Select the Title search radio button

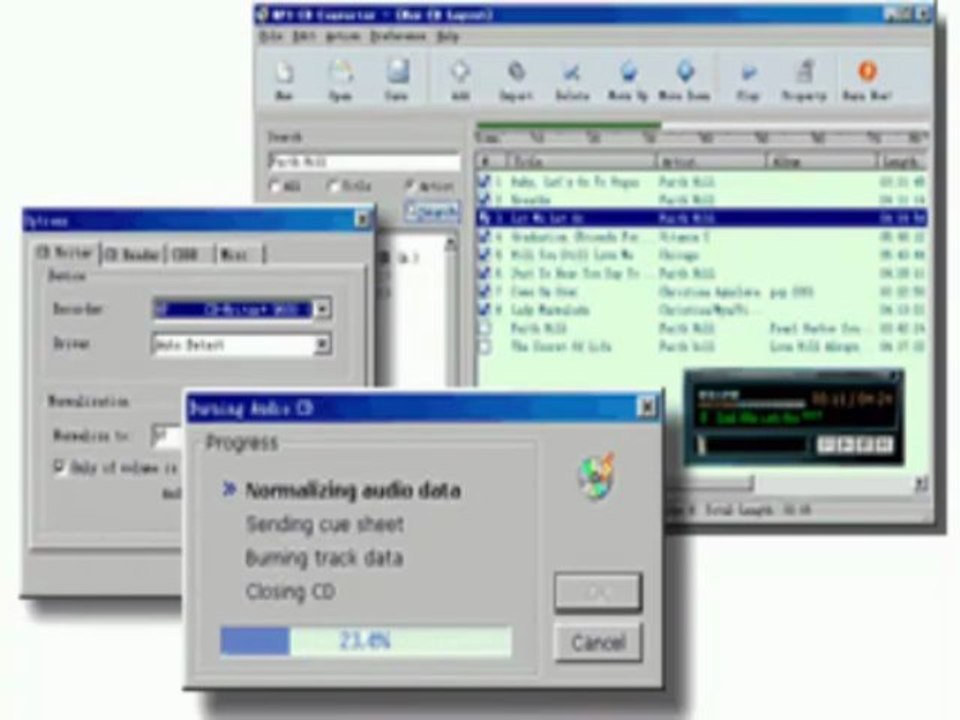pos(333,186)
